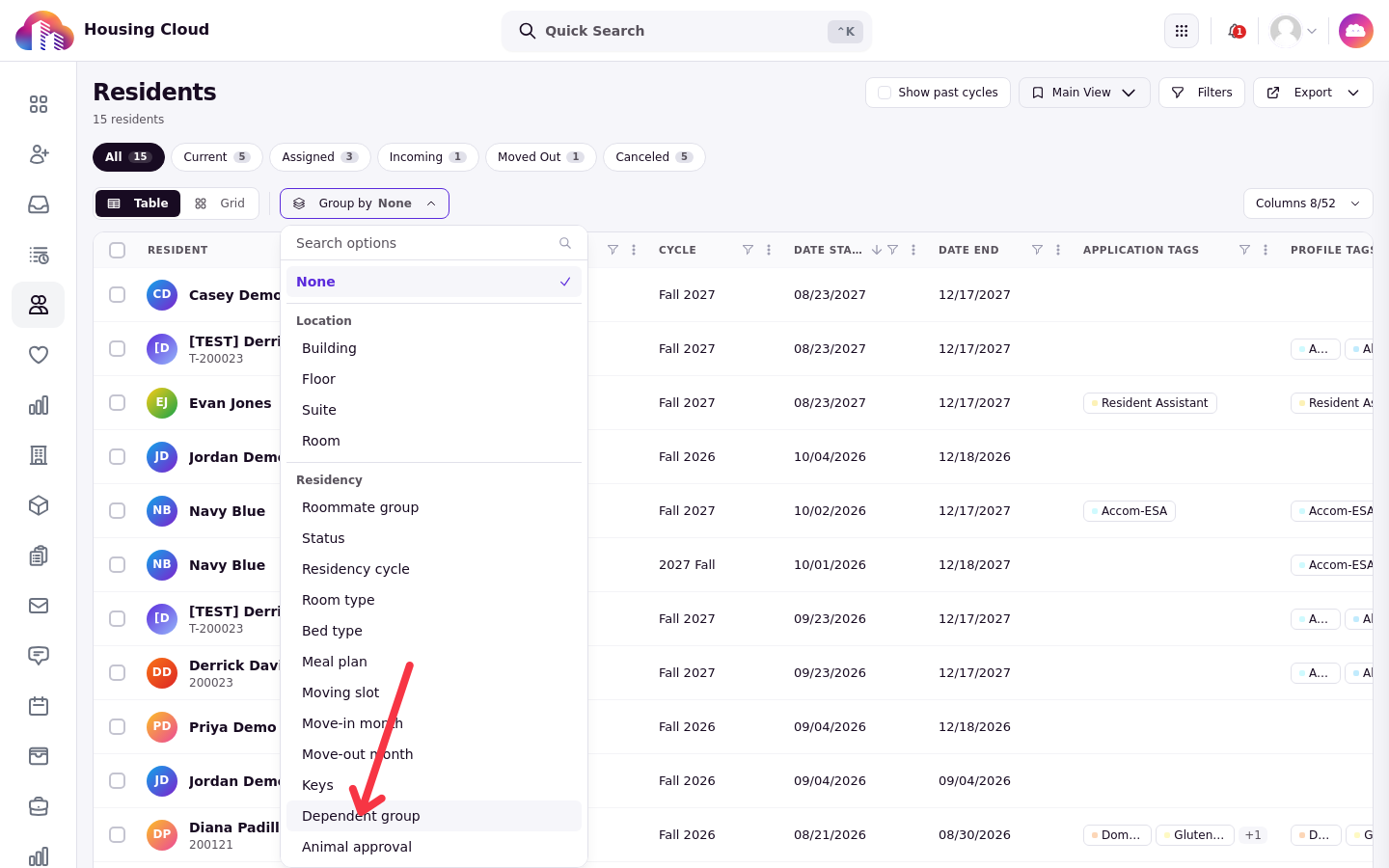This screenshot has width=1389, height=868.
Task: Select the Priya Demo row checkbox
Action: pyautogui.click(x=118, y=726)
